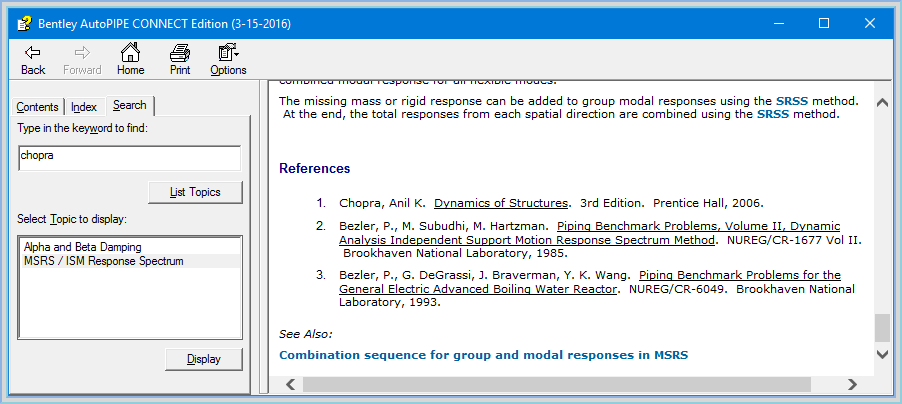
Task: Click the AutoPIPE help window title icon
Action: 24,24
